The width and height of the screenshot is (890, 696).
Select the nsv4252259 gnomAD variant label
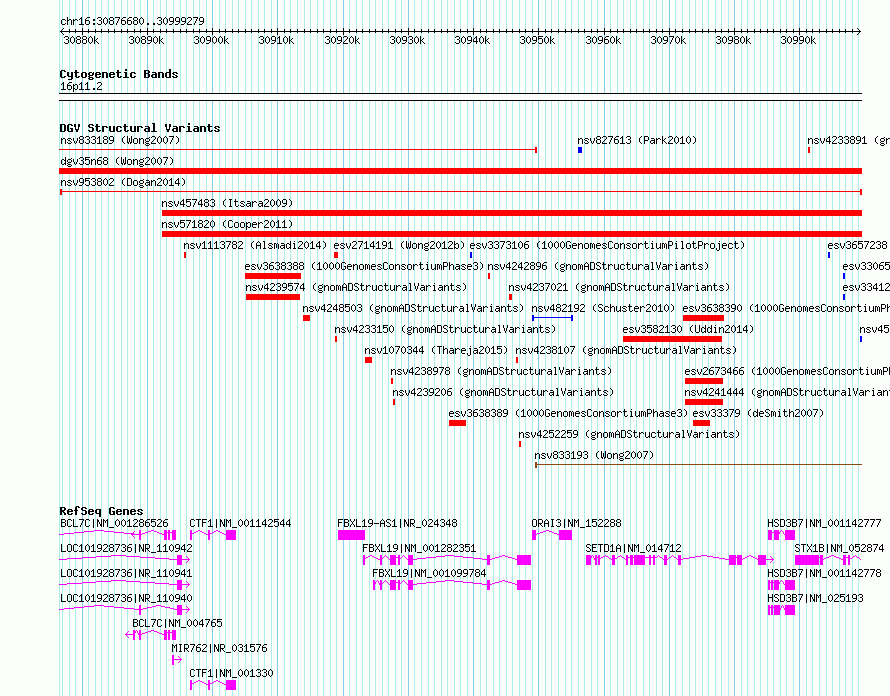coord(629,434)
